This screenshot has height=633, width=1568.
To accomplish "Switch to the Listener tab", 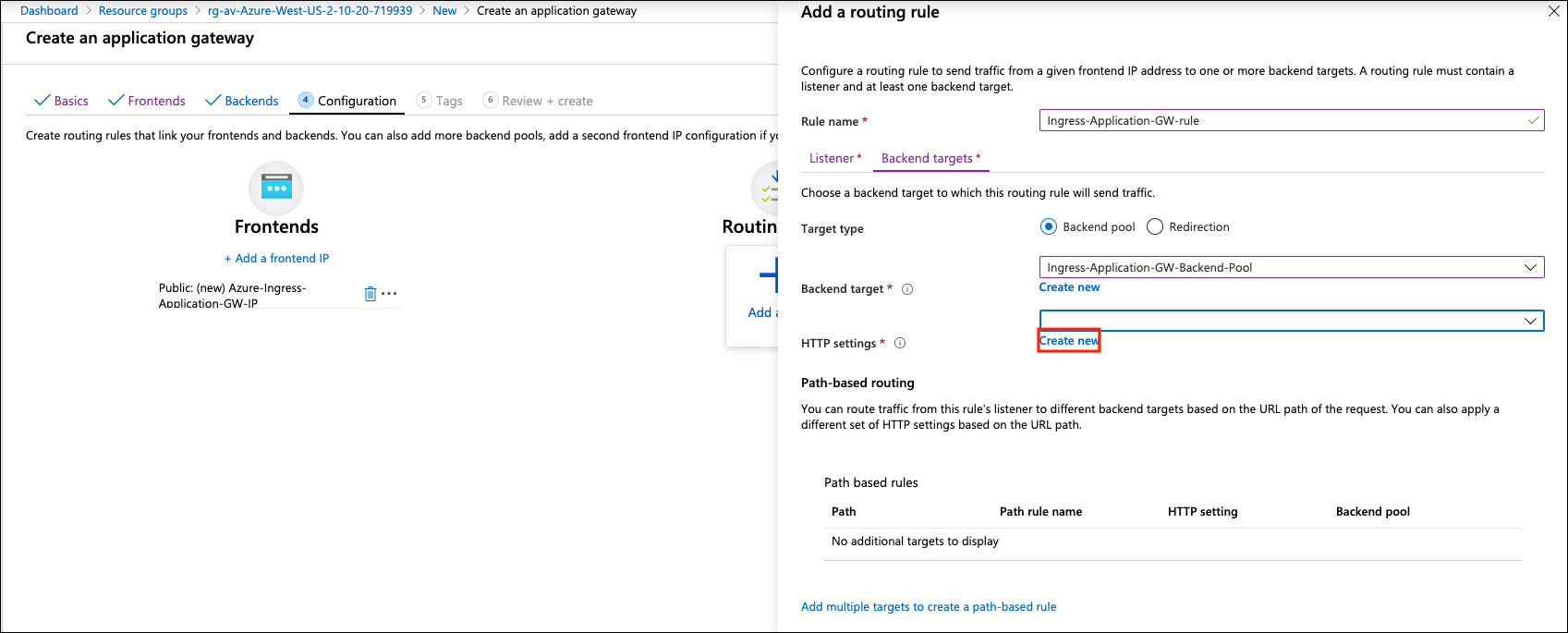I will point(835,158).
